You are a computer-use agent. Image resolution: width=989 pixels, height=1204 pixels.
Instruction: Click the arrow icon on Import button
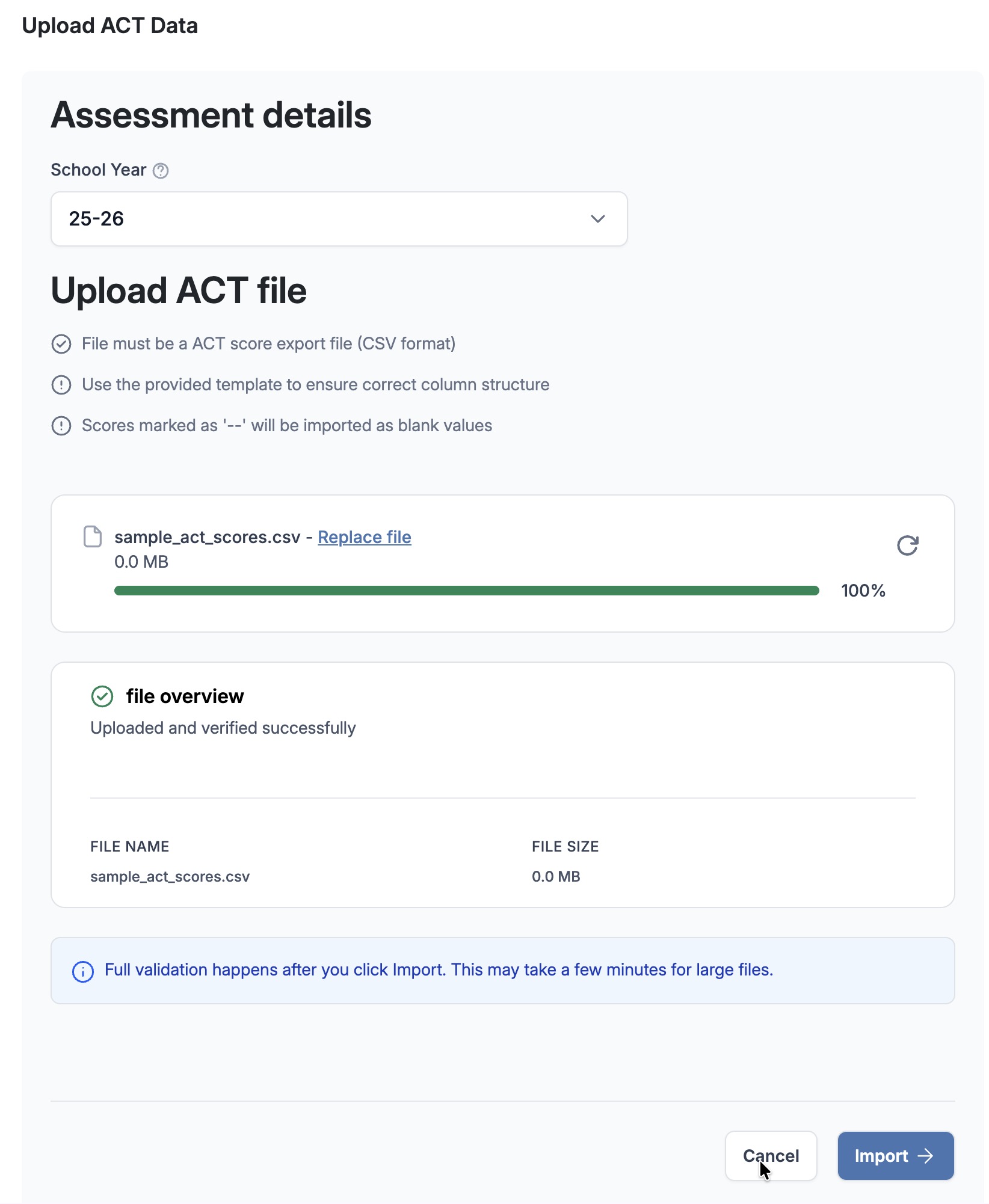point(925,1156)
